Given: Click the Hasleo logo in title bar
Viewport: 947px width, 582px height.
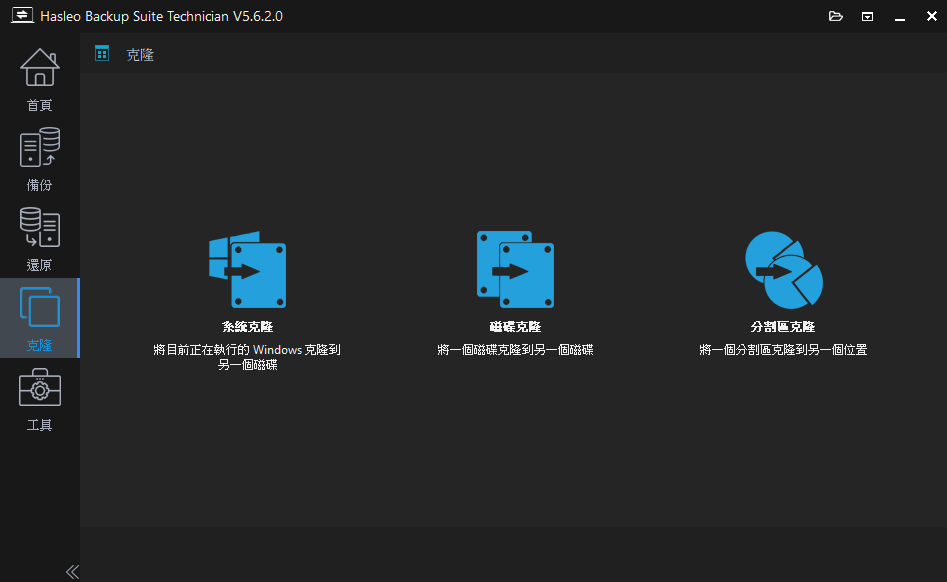Looking at the screenshot, I should (x=21, y=16).
